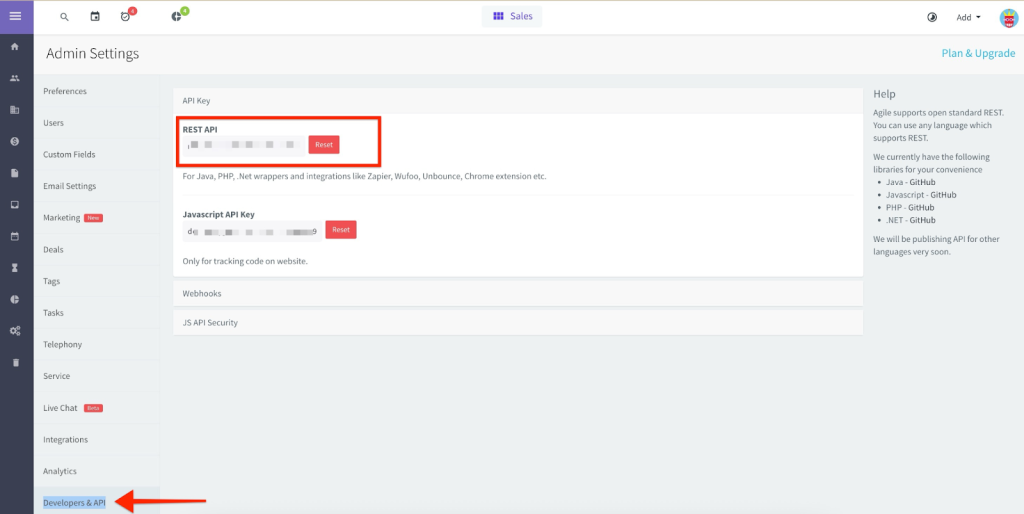Open the alarm clock with red badge

(x=126, y=17)
